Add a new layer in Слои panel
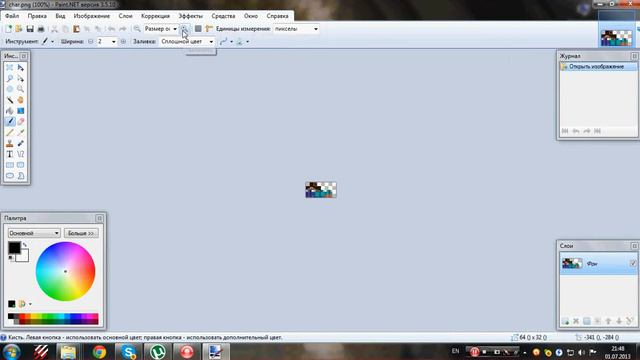Viewport: 640px width, 360px height. [565, 321]
